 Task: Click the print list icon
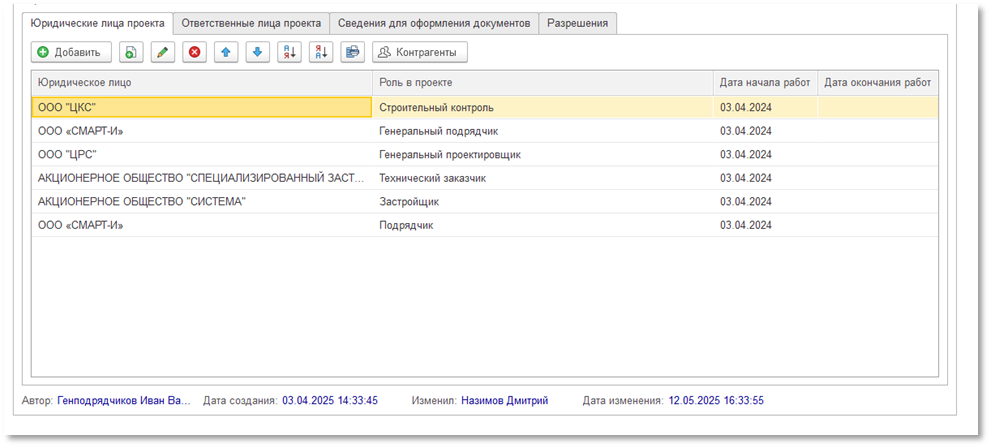pos(353,52)
